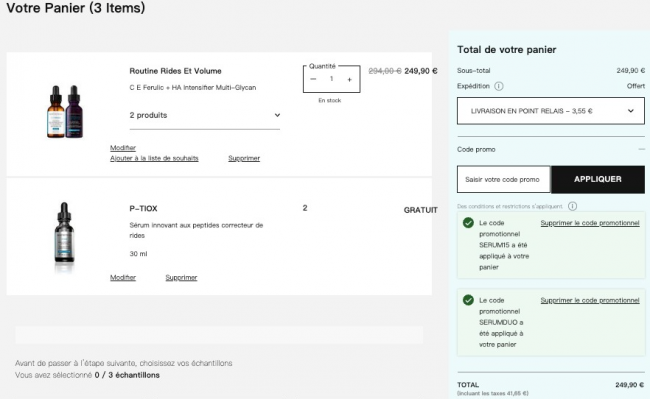Screen dimensions: 650x399
Task: Modify the P-TIOX serum item
Action: click(123, 278)
